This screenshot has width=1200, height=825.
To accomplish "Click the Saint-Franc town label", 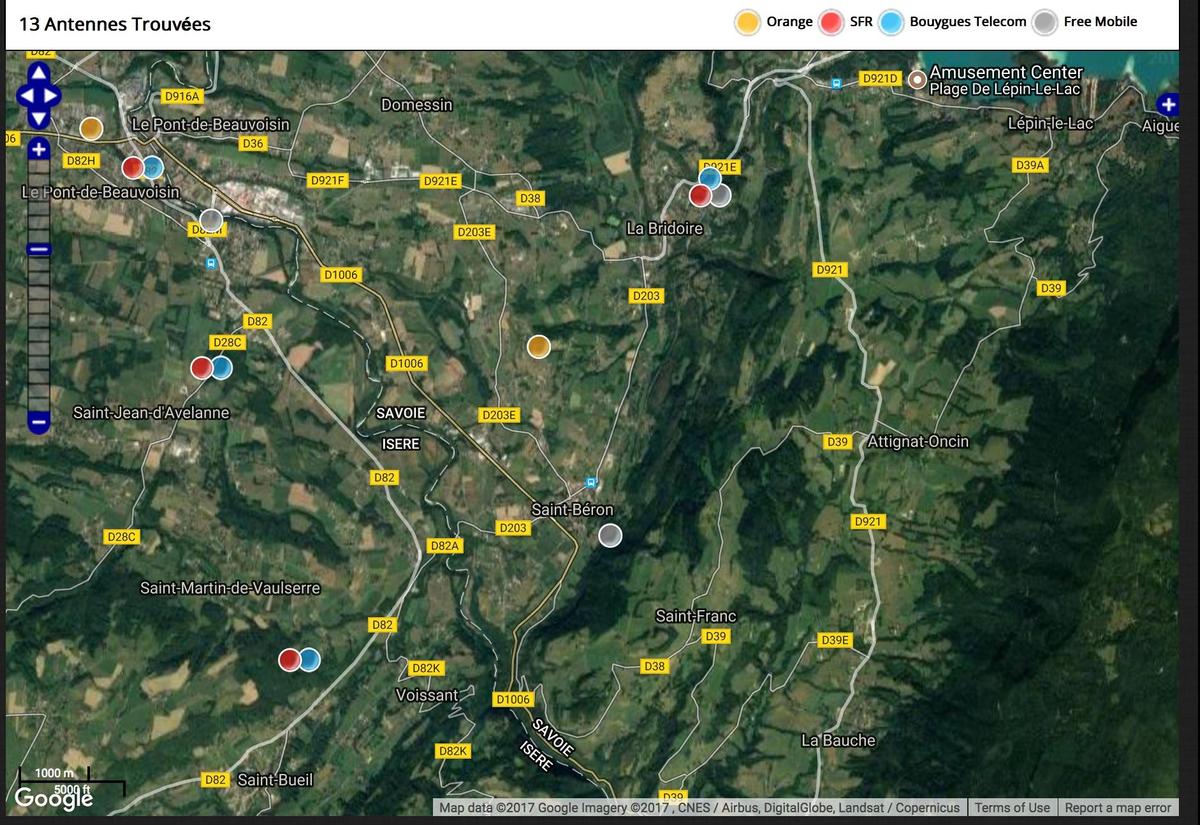I will click(696, 615).
